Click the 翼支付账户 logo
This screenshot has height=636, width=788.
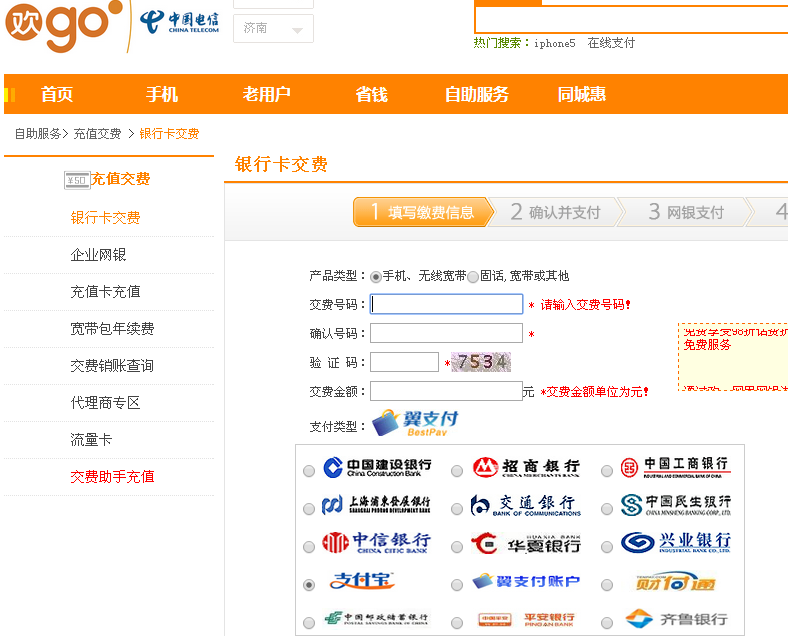(526, 581)
